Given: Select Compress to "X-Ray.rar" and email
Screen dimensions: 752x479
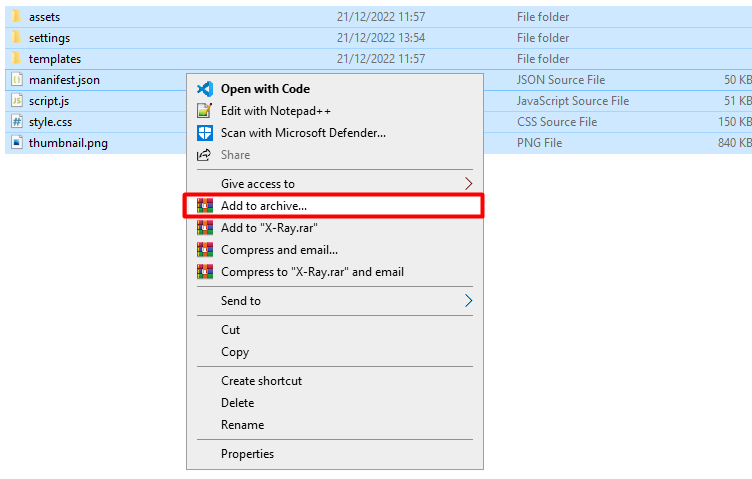Looking at the screenshot, I should point(312,272).
